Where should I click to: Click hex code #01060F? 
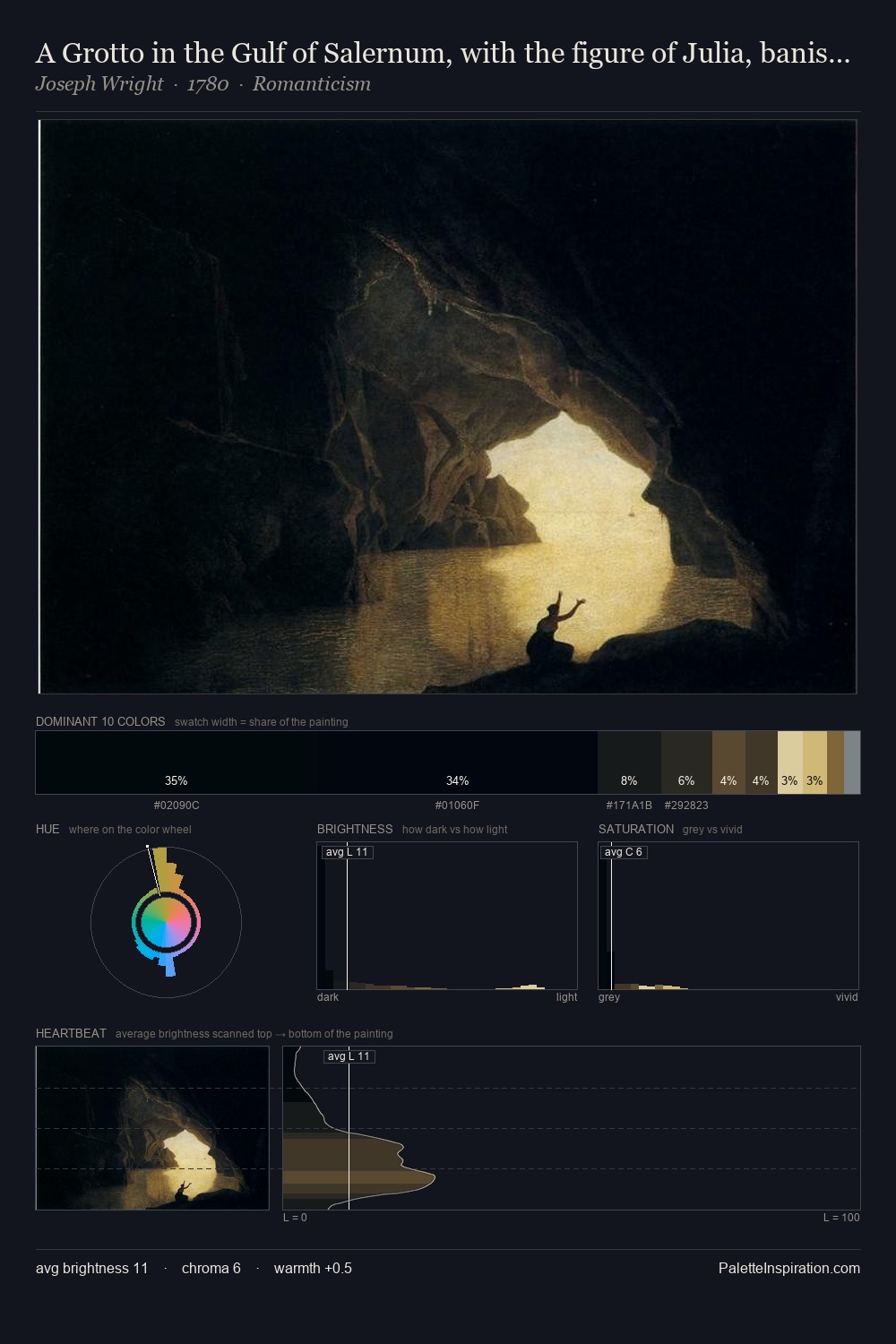(457, 806)
